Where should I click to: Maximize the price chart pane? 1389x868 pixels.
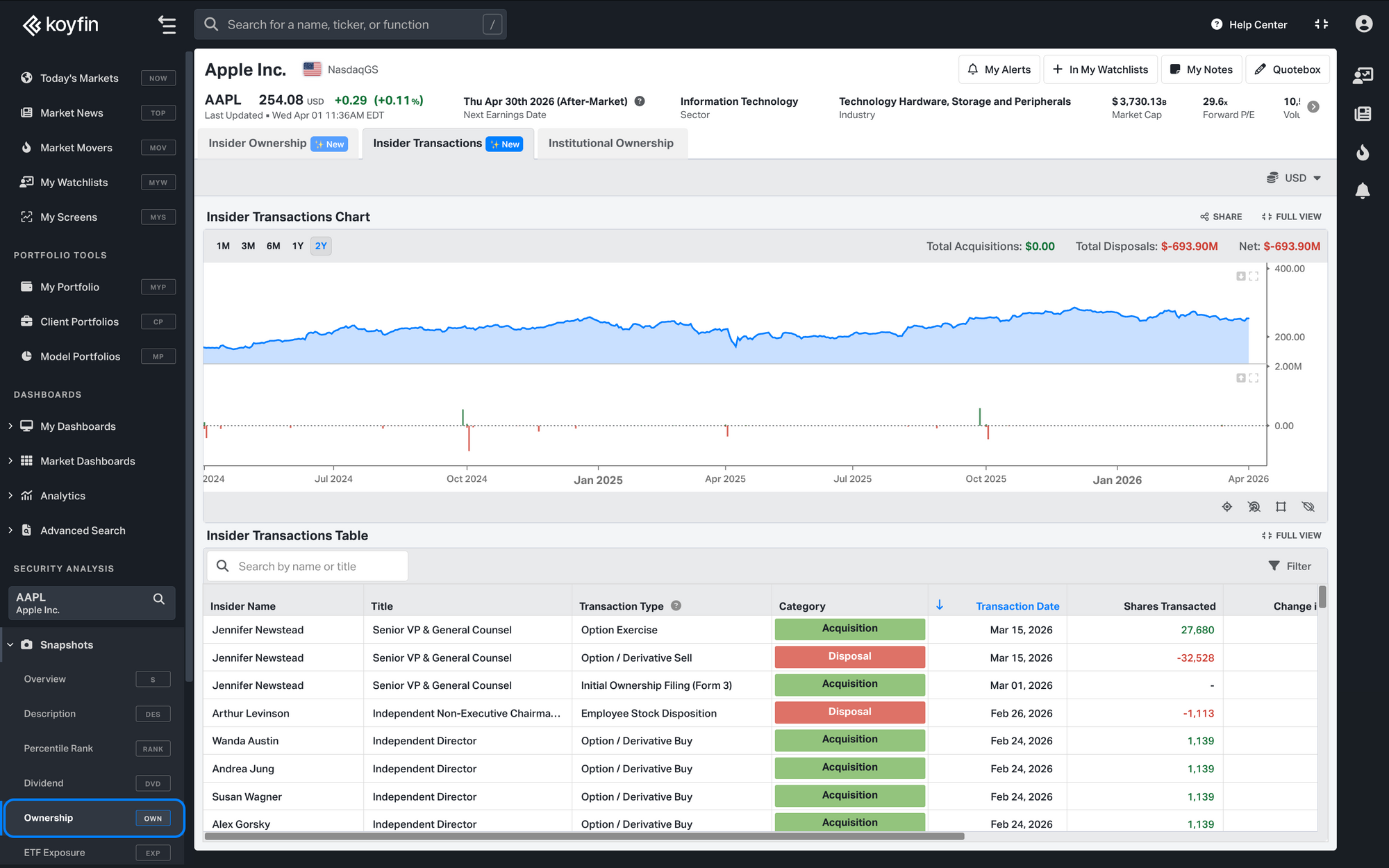1254,276
